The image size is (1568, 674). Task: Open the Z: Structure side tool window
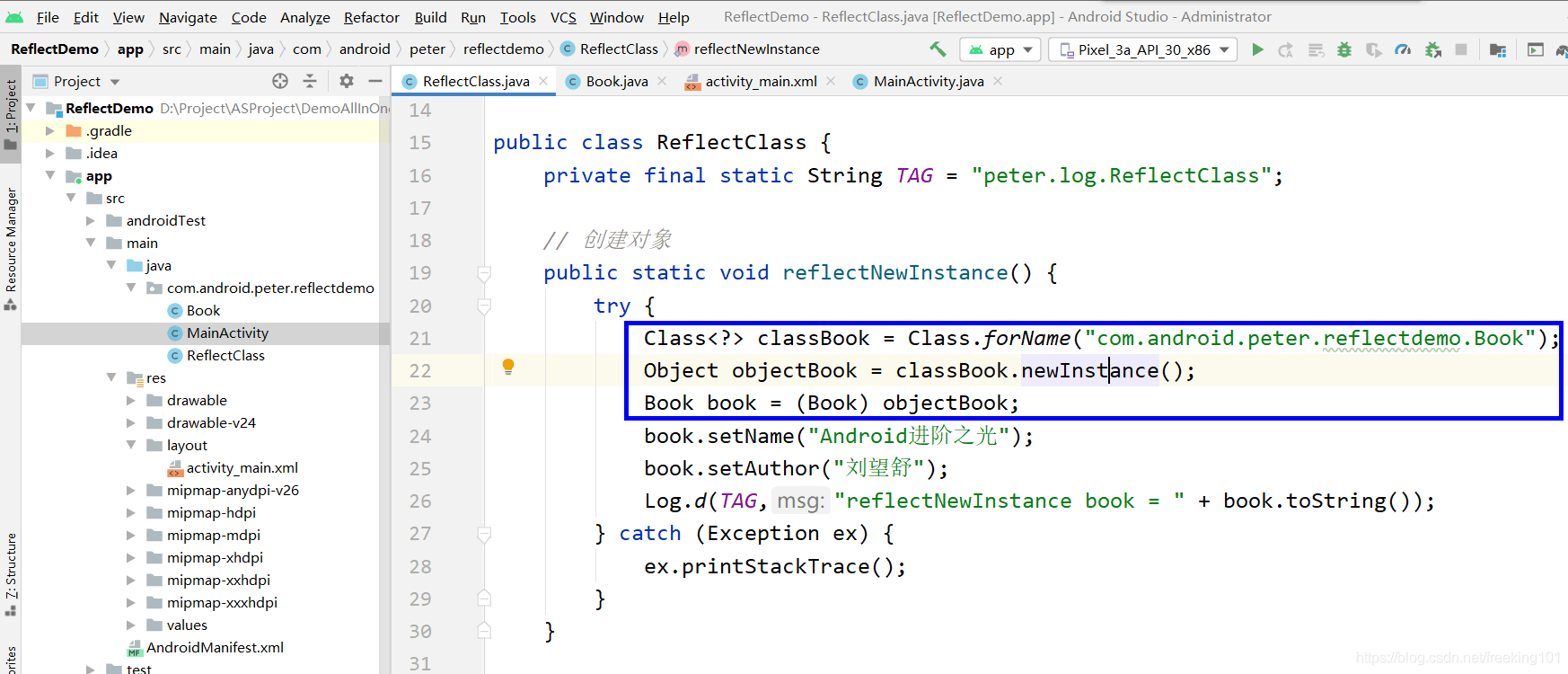[11, 575]
